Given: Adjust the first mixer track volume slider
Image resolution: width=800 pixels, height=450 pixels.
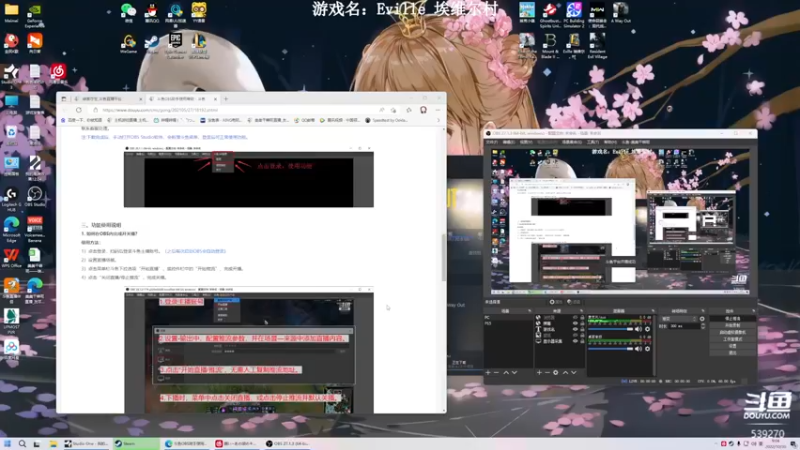Looking at the screenshot, I should pos(610,329).
